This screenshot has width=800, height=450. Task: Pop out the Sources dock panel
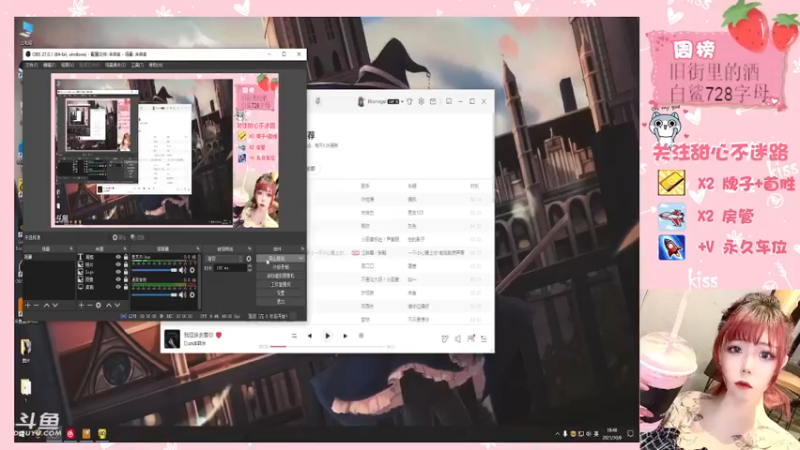point(125,248)
